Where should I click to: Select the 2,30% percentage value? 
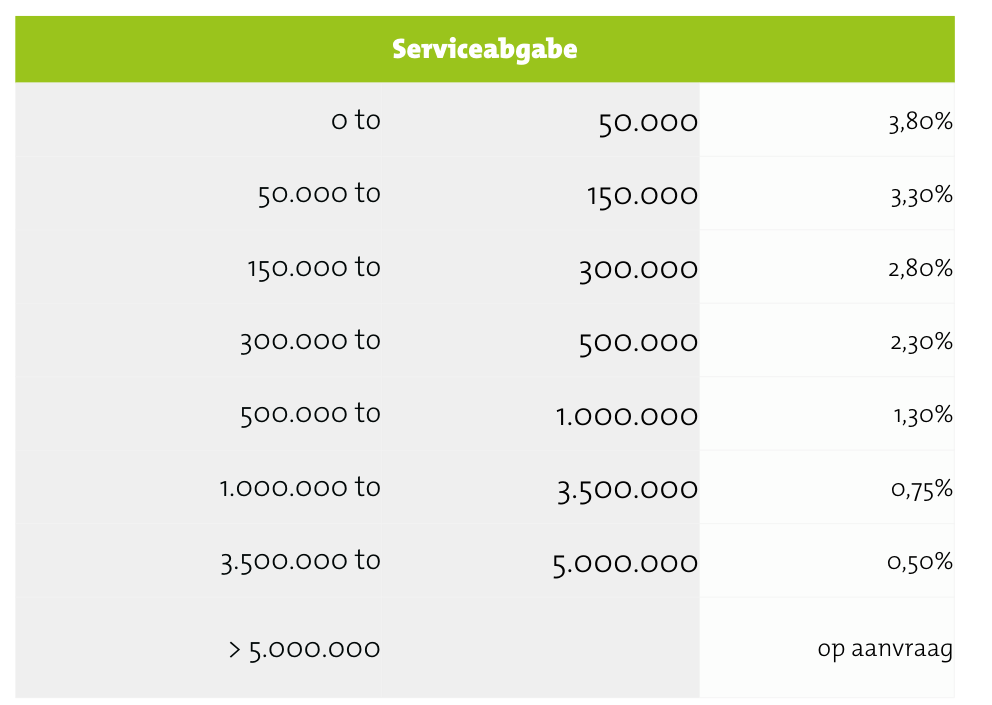pyautogui.click(x=920, y=342)
